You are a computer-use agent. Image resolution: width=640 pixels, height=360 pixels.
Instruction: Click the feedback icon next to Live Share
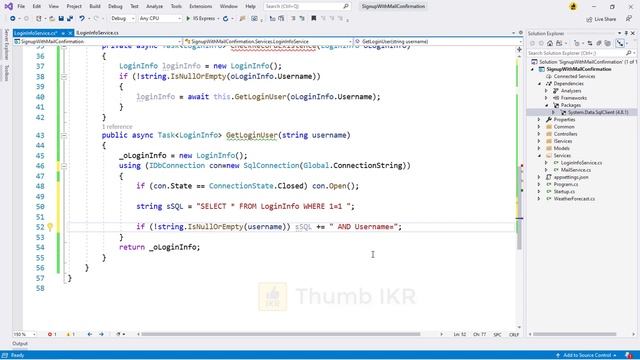pos(629,19)
